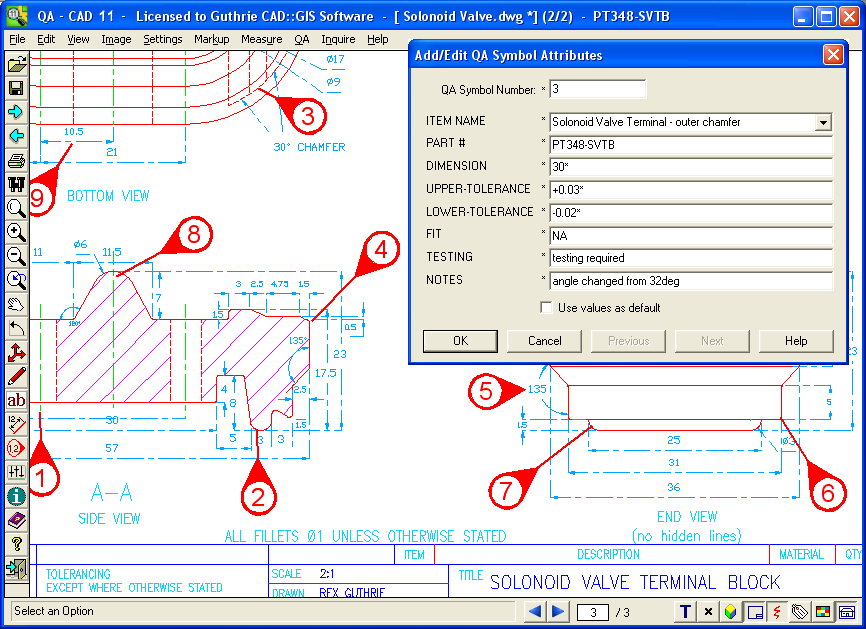
Task: Click the Help button in the dialog
Action: 796,341
